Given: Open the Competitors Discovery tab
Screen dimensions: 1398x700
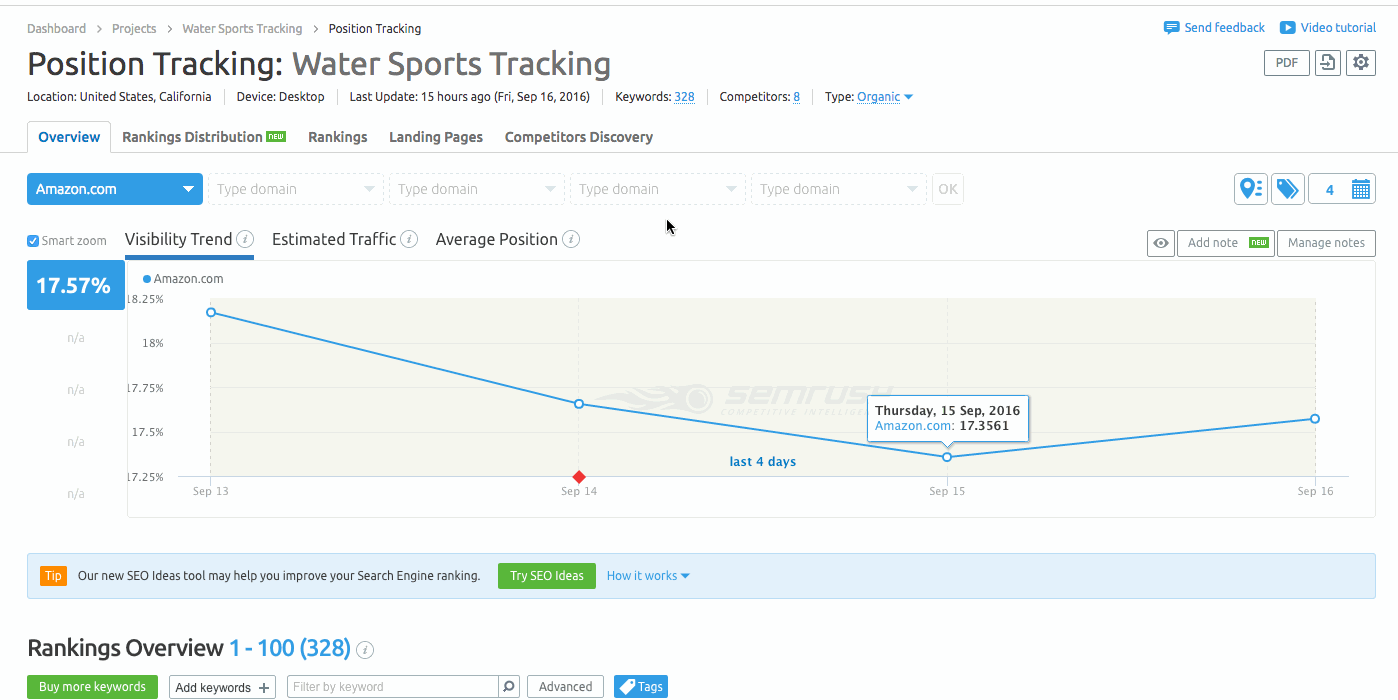Looking at the screenshot, I should coord(578,136).
